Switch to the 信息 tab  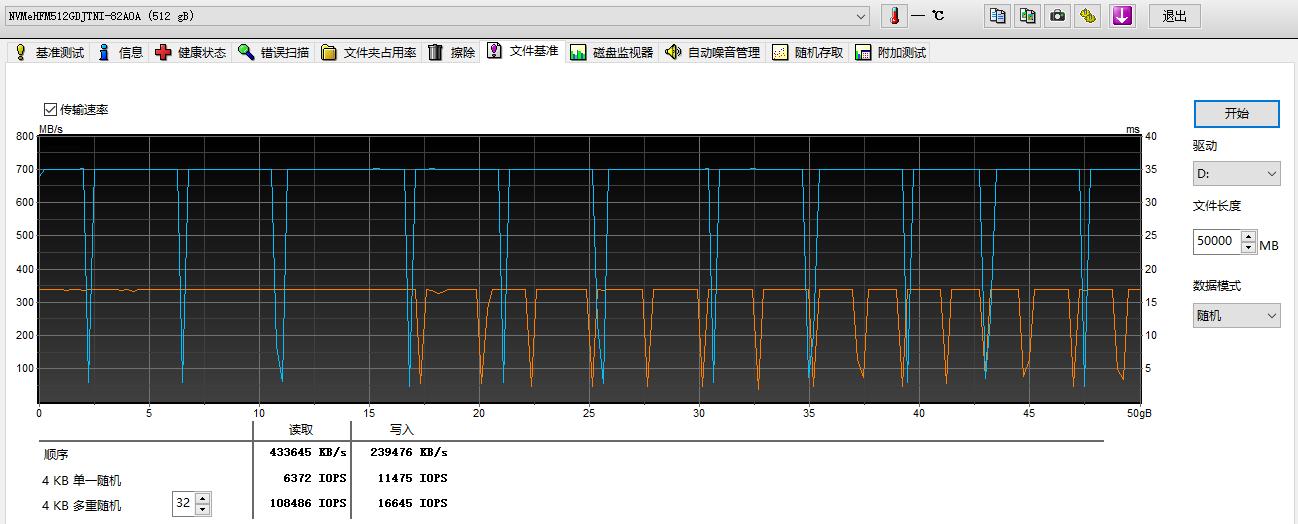[120, 52]
